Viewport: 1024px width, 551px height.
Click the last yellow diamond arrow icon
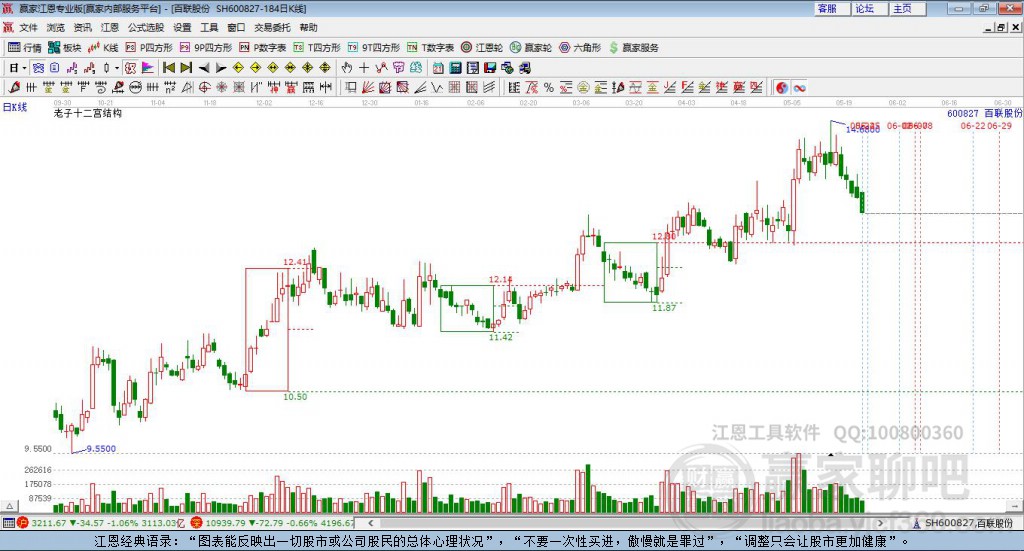(325, 68)
